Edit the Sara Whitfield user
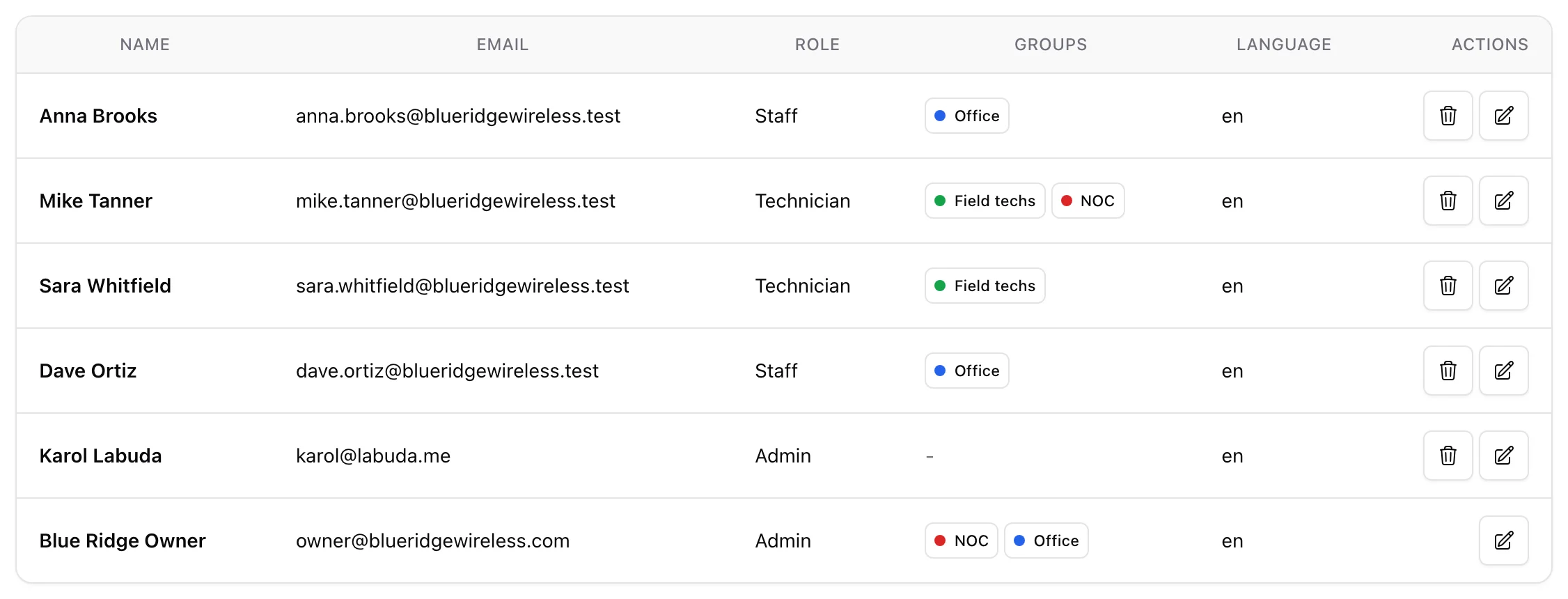The height and width of the screenshot is (599, 1568). point(1503,286)
